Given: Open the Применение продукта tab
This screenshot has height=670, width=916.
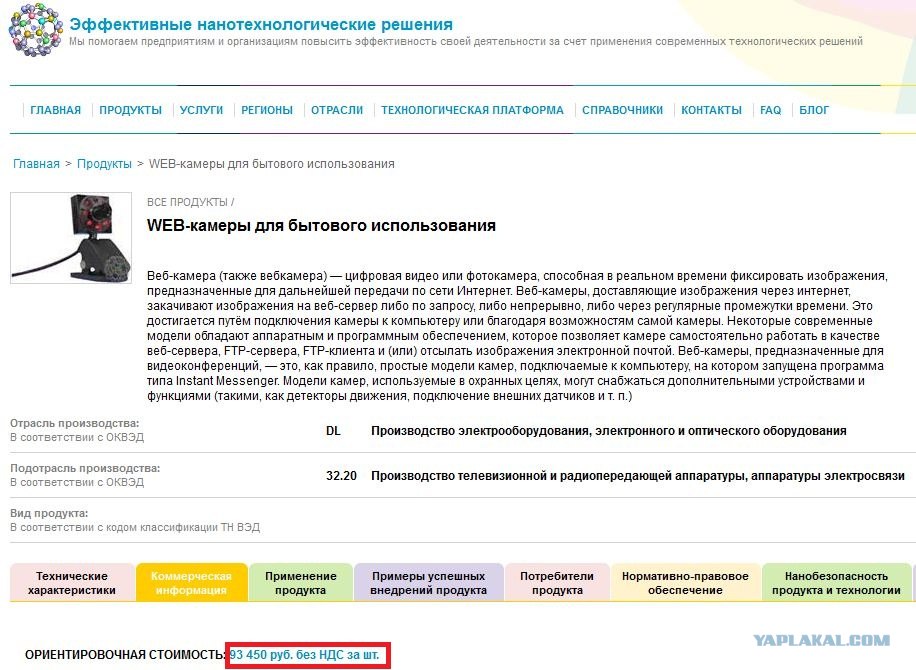Looking at the screenshot, I should tap(301, 583).
